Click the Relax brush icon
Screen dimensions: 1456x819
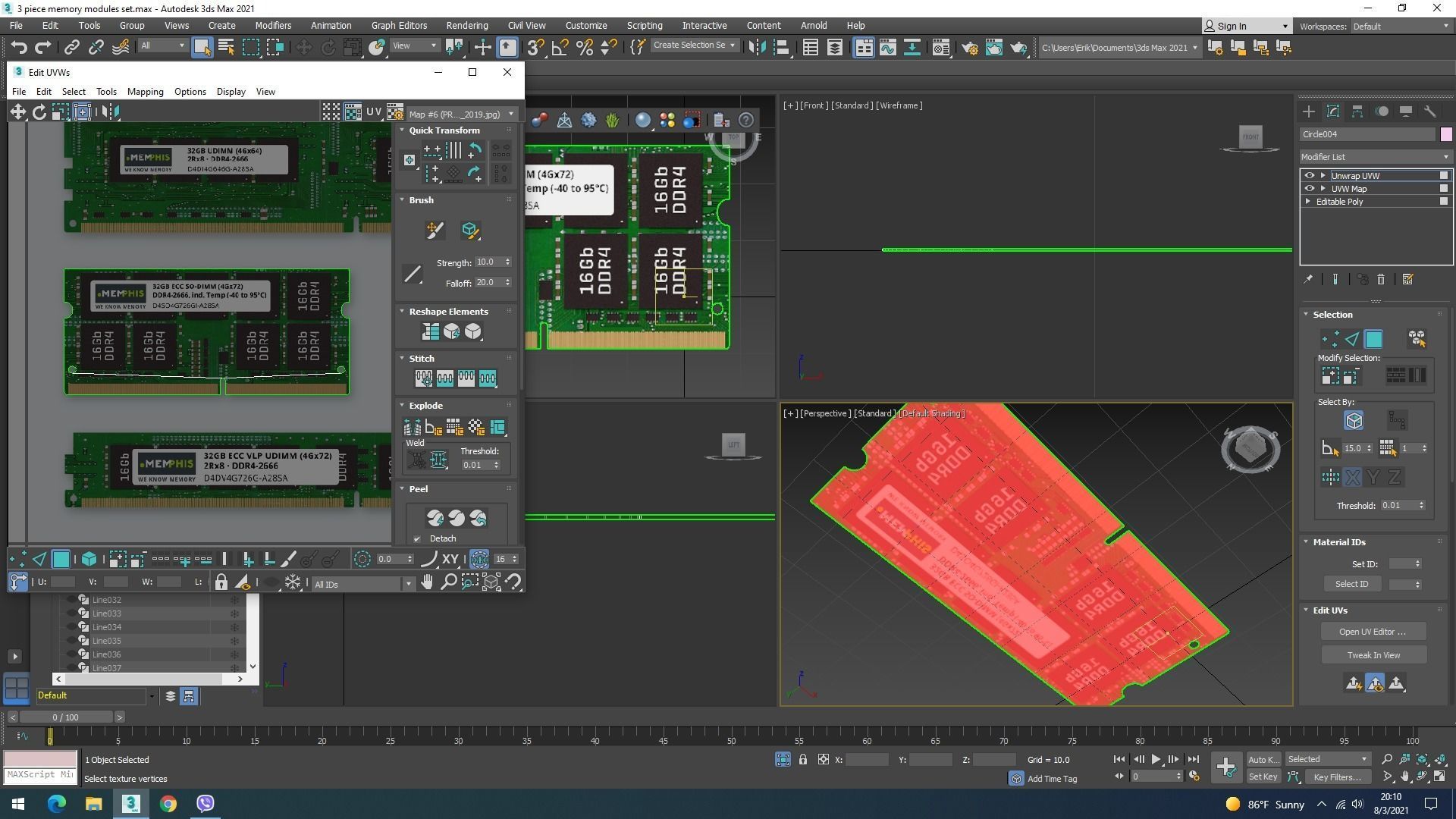[x=470, y=230]
